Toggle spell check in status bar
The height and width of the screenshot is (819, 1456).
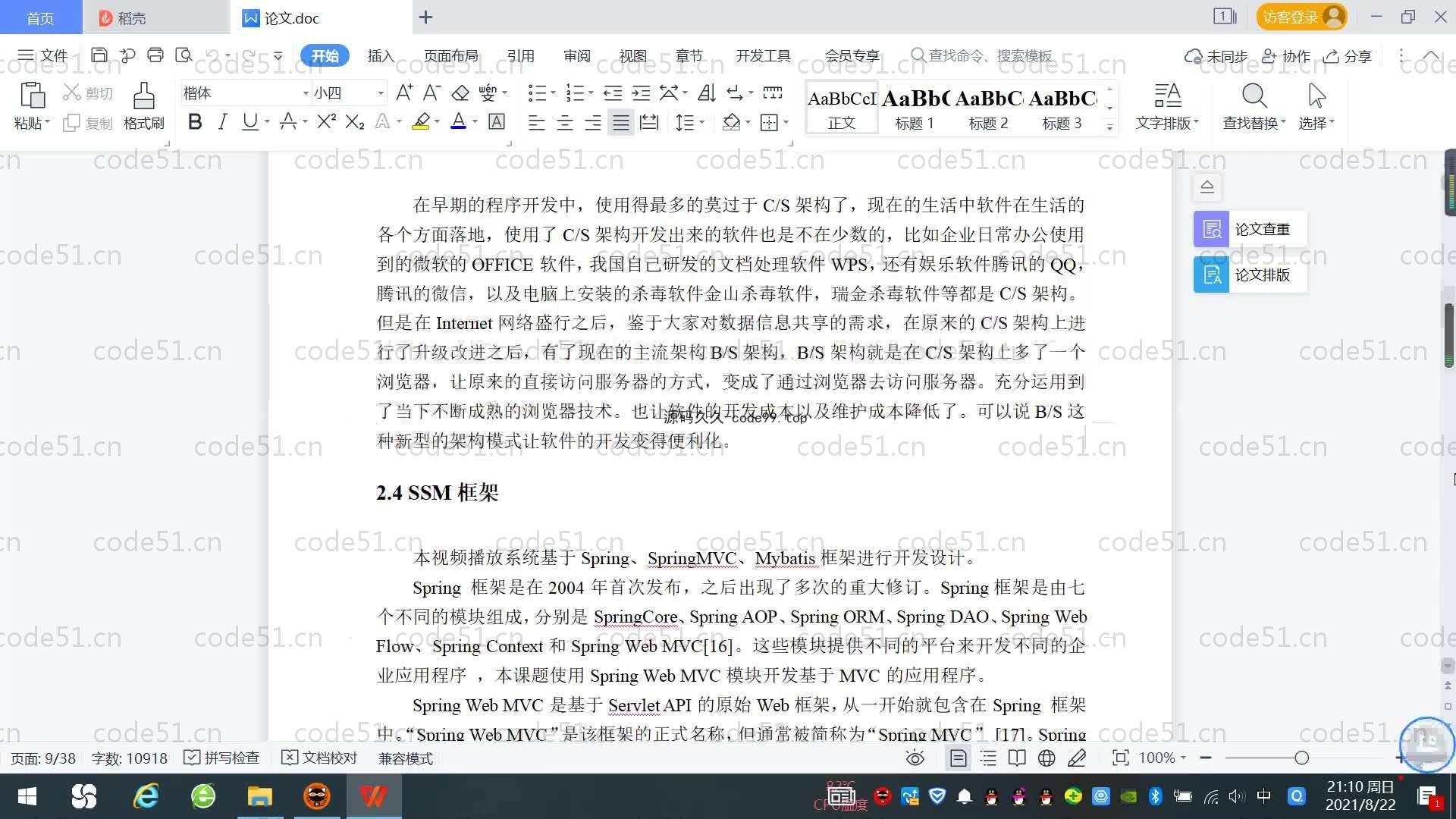click(221, 758)
